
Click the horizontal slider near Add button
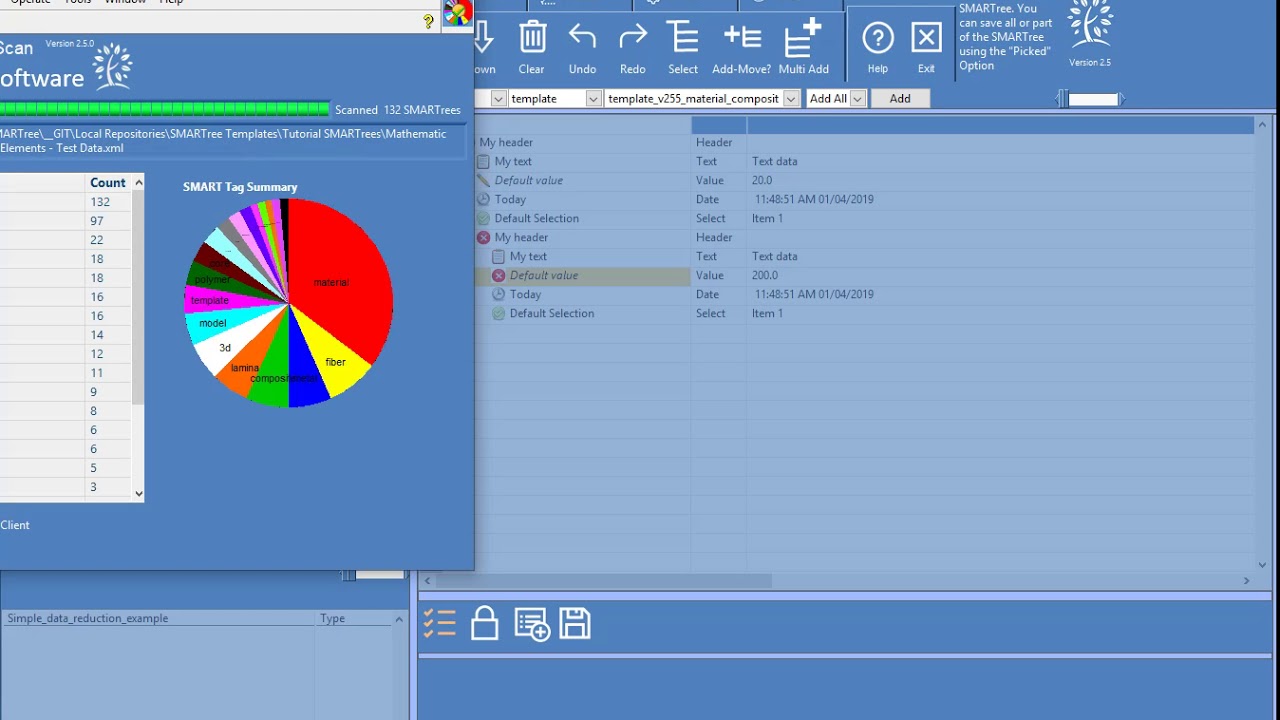click(x=1092, y=99)
